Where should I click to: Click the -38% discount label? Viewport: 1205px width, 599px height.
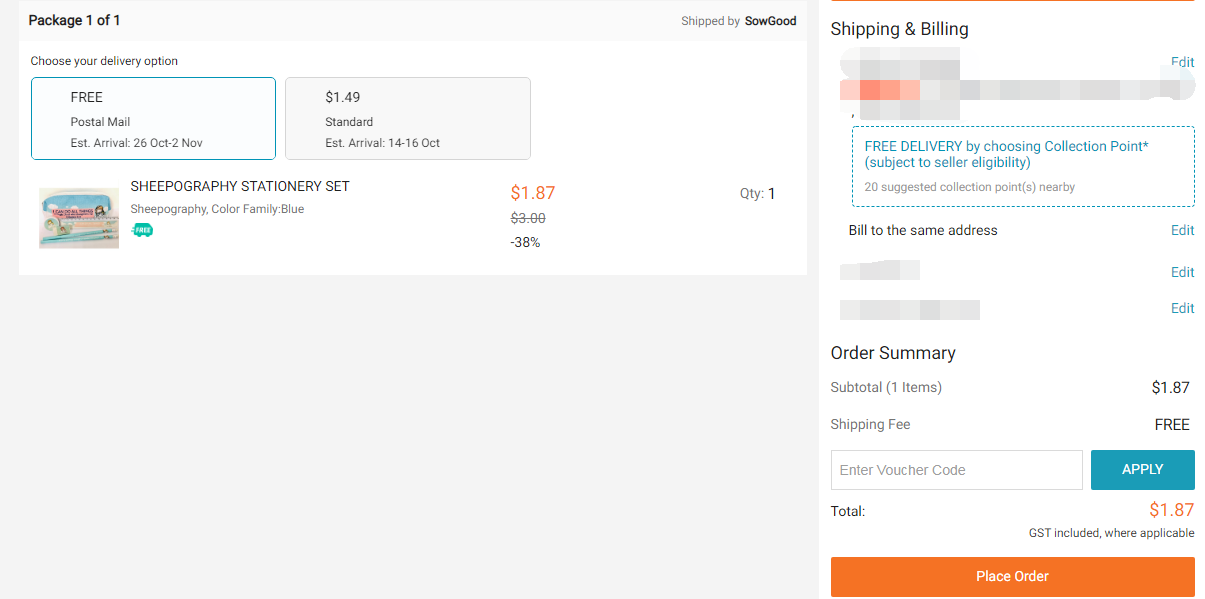(525, 242)
